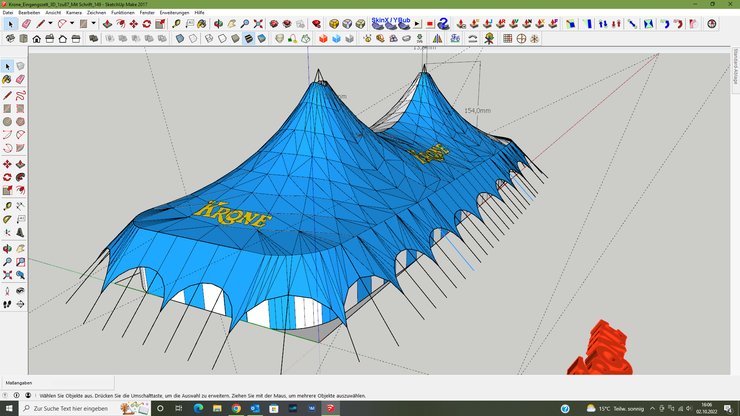Image resolution: width=740 pixels, height=416 pixels.
Task: Select the Move tool in top toolbar
Action: tap(134, 24)
